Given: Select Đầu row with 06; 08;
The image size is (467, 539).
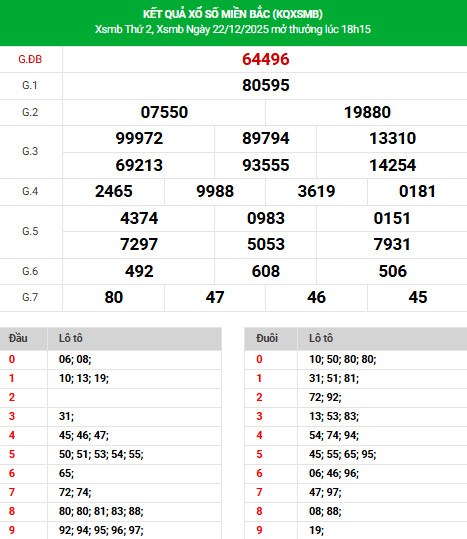Looking at the screenshot, I should coord(111,360).
